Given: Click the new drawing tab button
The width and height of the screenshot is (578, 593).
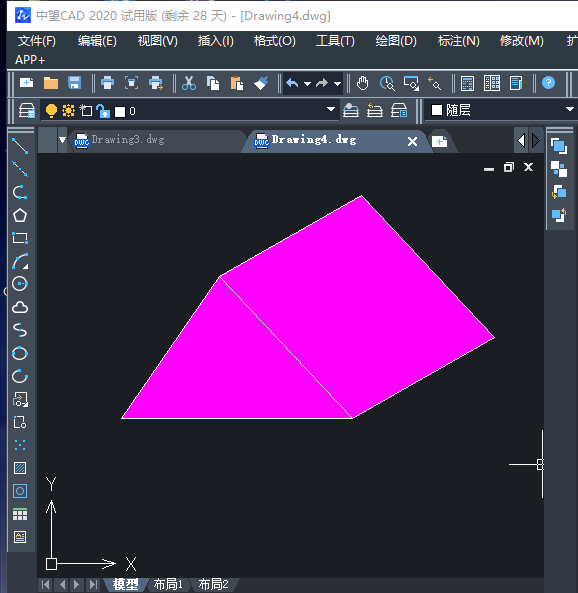Looking at the screenshot, I should (440, 142).
